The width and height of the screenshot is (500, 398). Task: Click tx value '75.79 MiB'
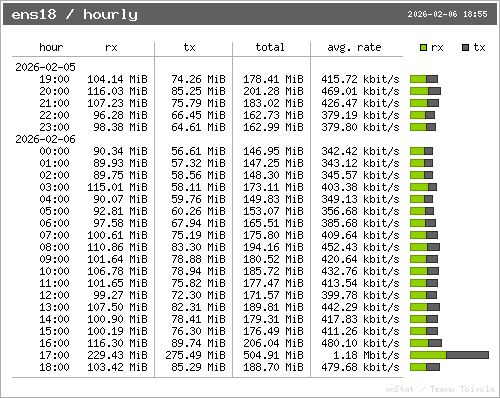(x=198, y=103)
